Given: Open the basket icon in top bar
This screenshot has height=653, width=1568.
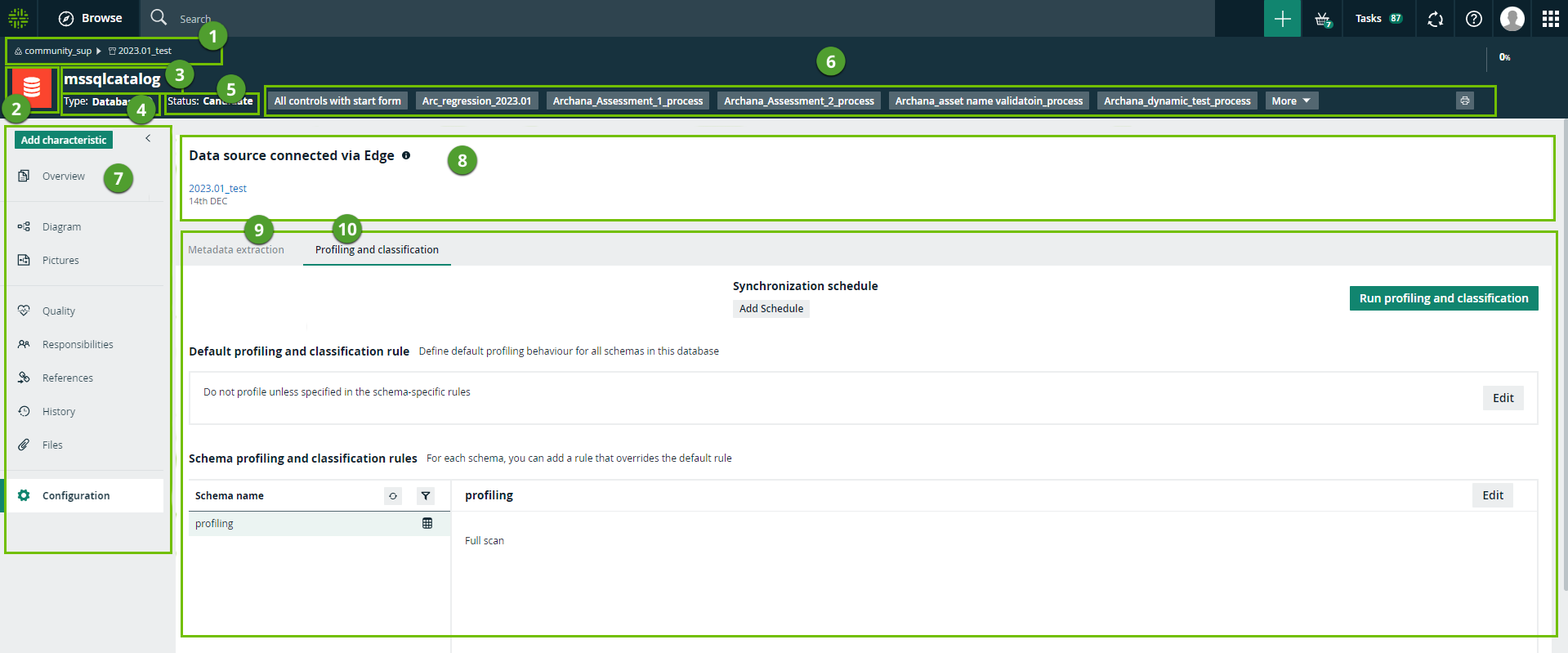Looking at the screenshot, I should click(1323, 19).
